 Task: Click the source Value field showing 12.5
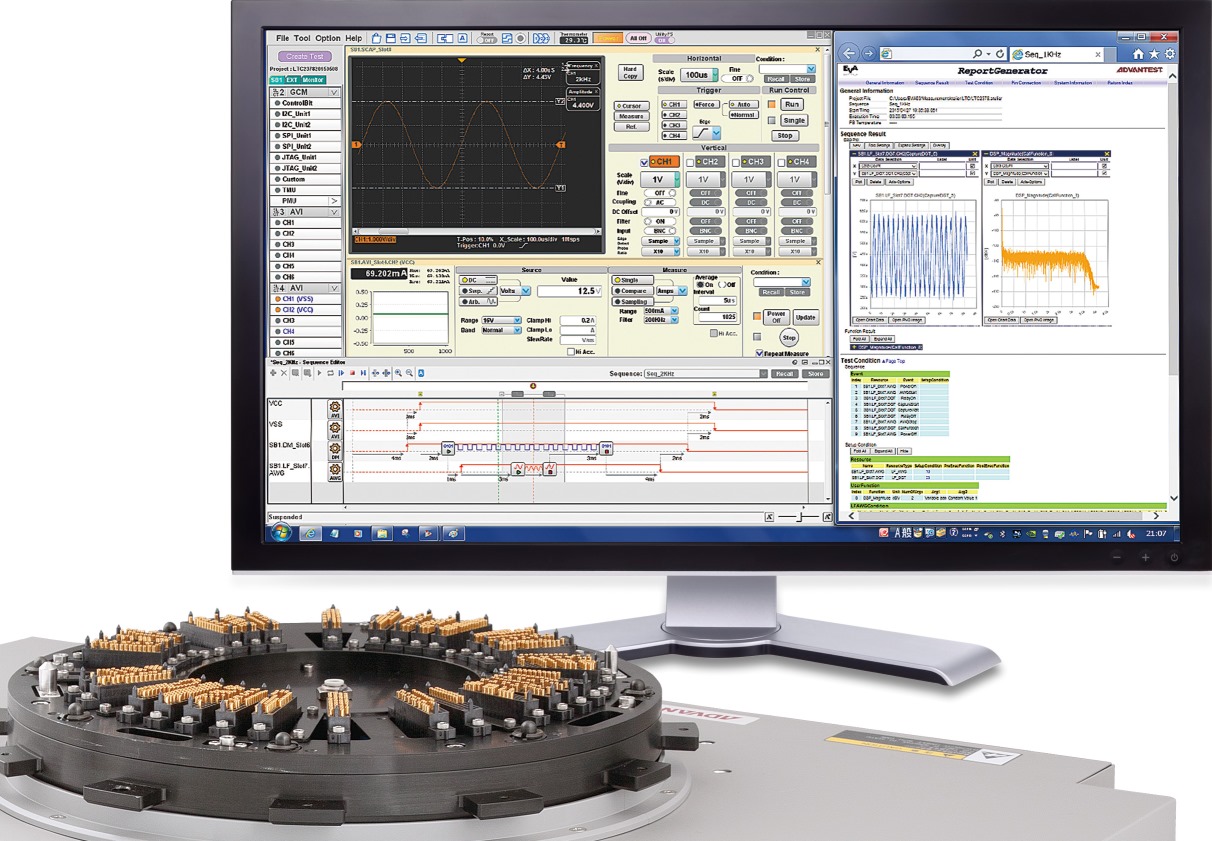[568, 291]
